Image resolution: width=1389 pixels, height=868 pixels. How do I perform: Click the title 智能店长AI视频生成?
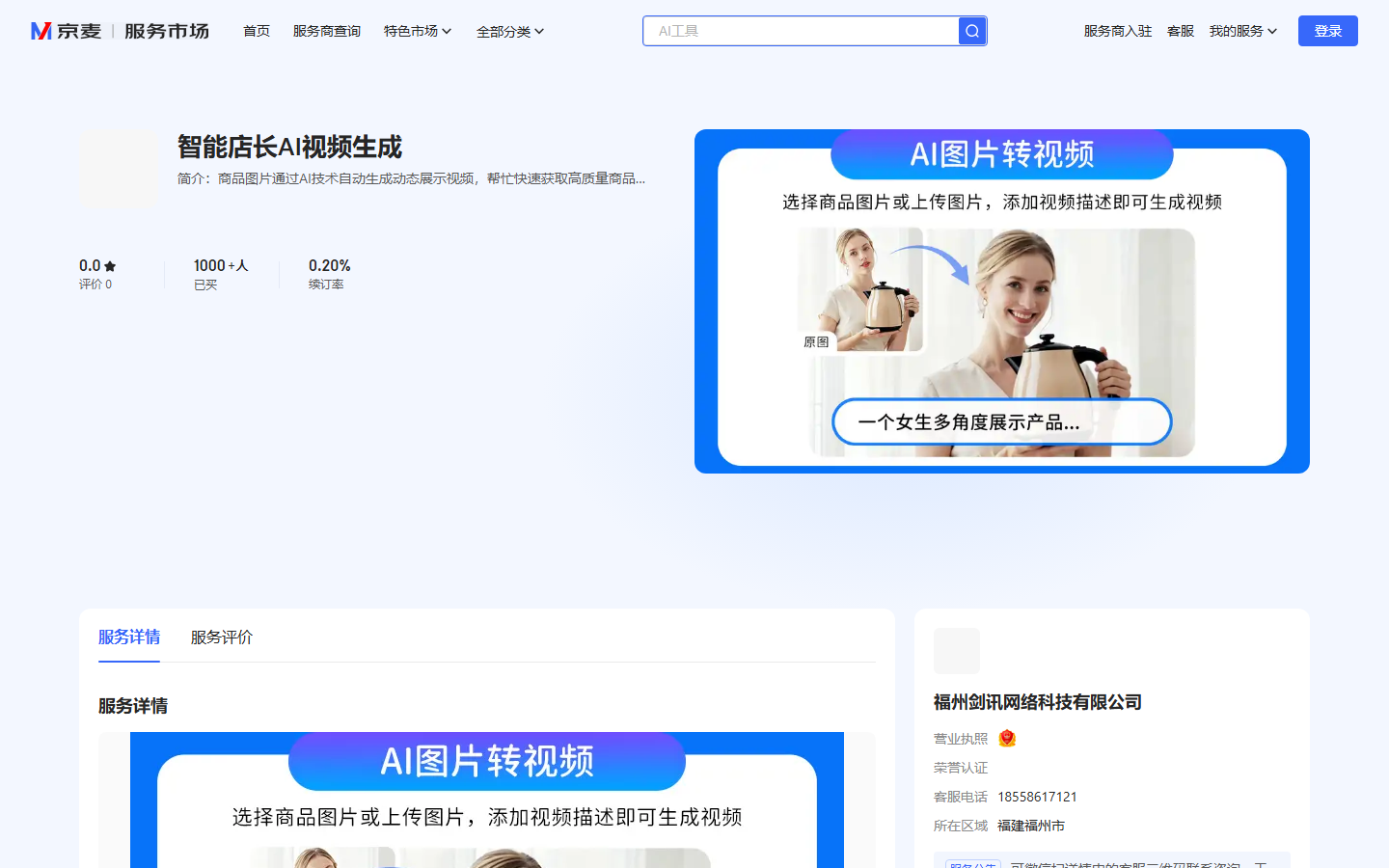(289, 147)
